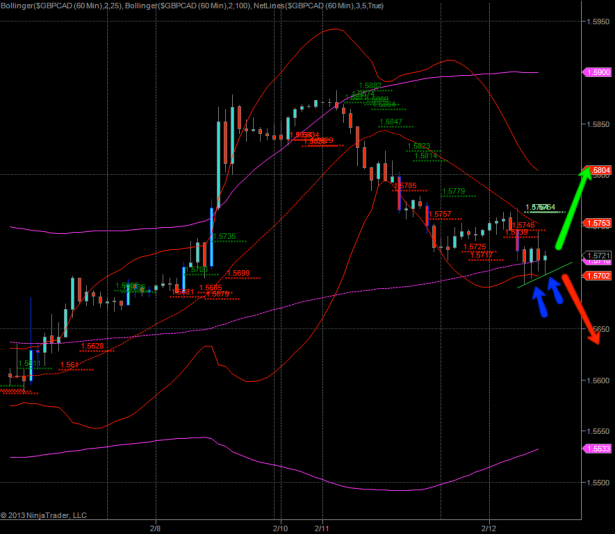
Task: Click the 1.5847 green net line label
Action: [x=391, y=122]
